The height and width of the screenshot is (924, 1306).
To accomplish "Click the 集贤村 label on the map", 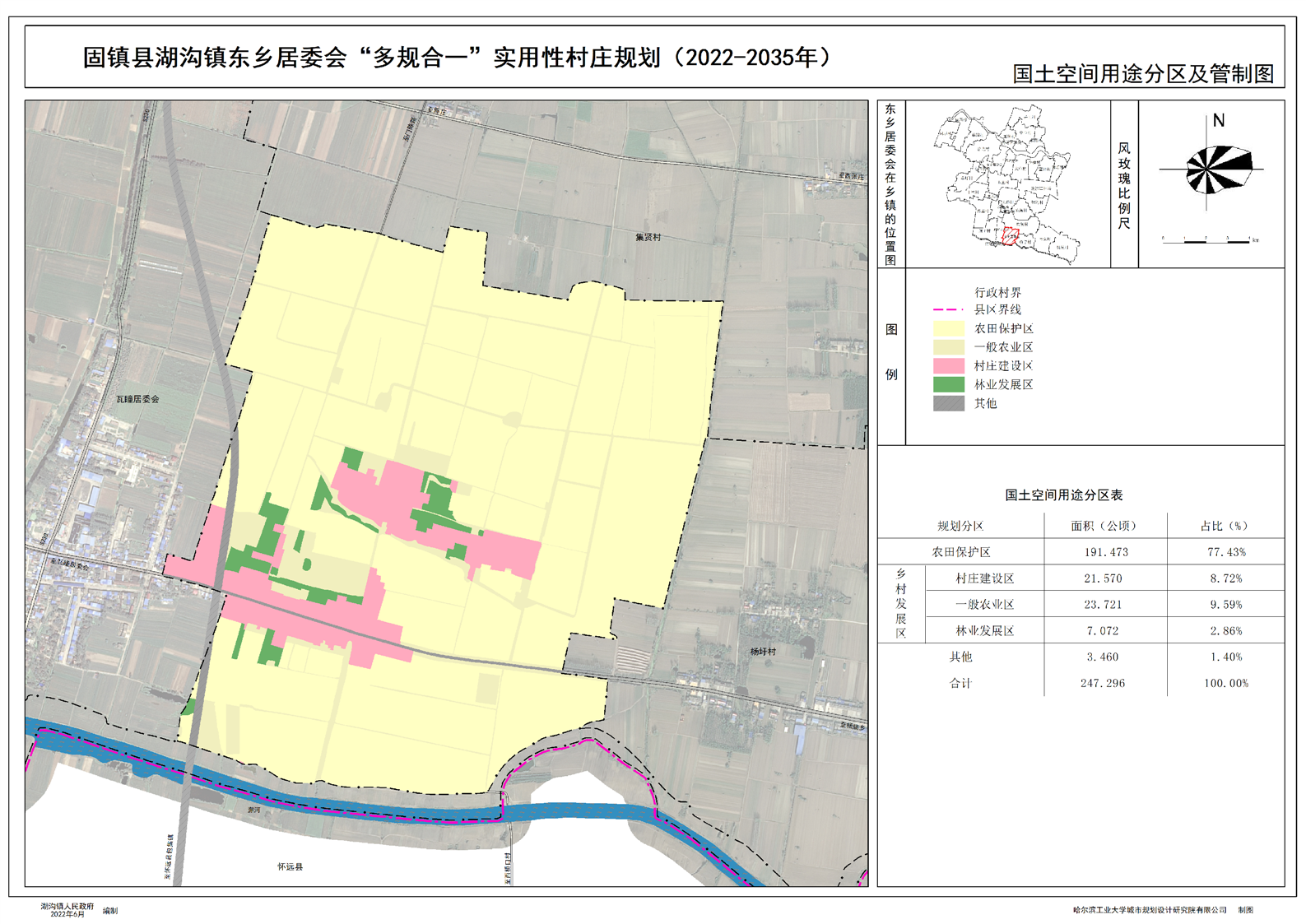I will pyautogui.click(x=648, y=238).
